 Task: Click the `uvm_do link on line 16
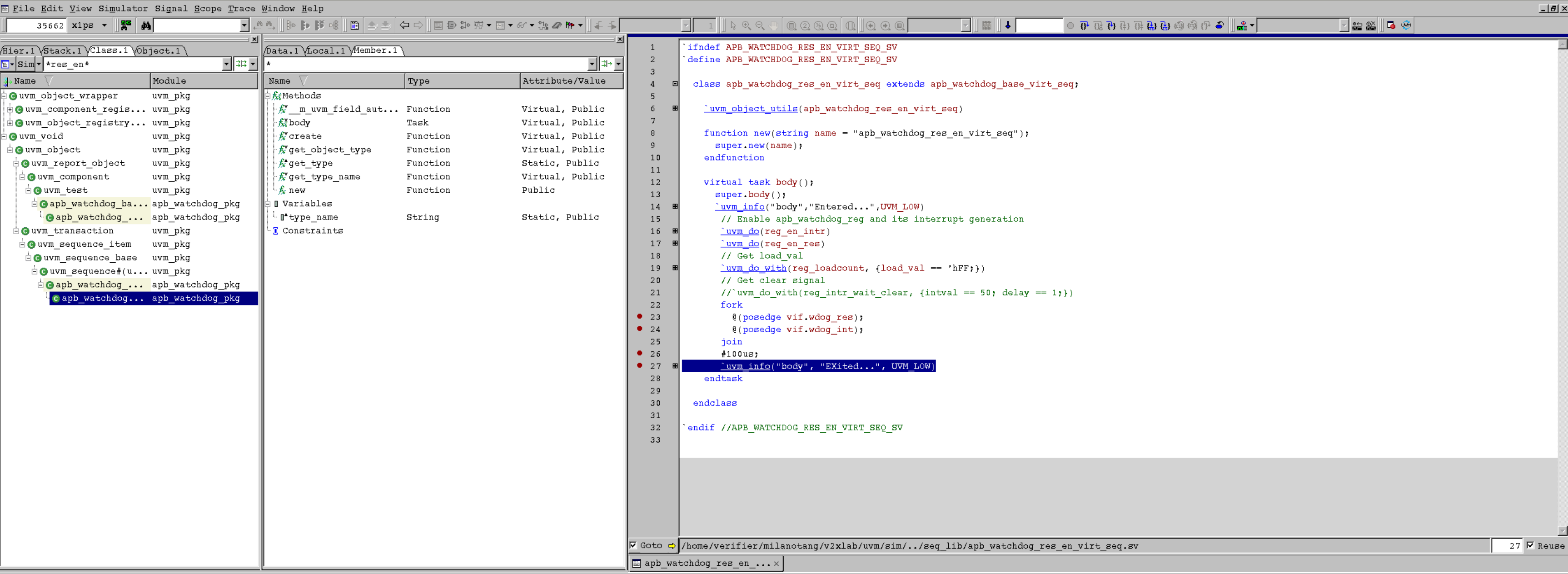[740, 231]
